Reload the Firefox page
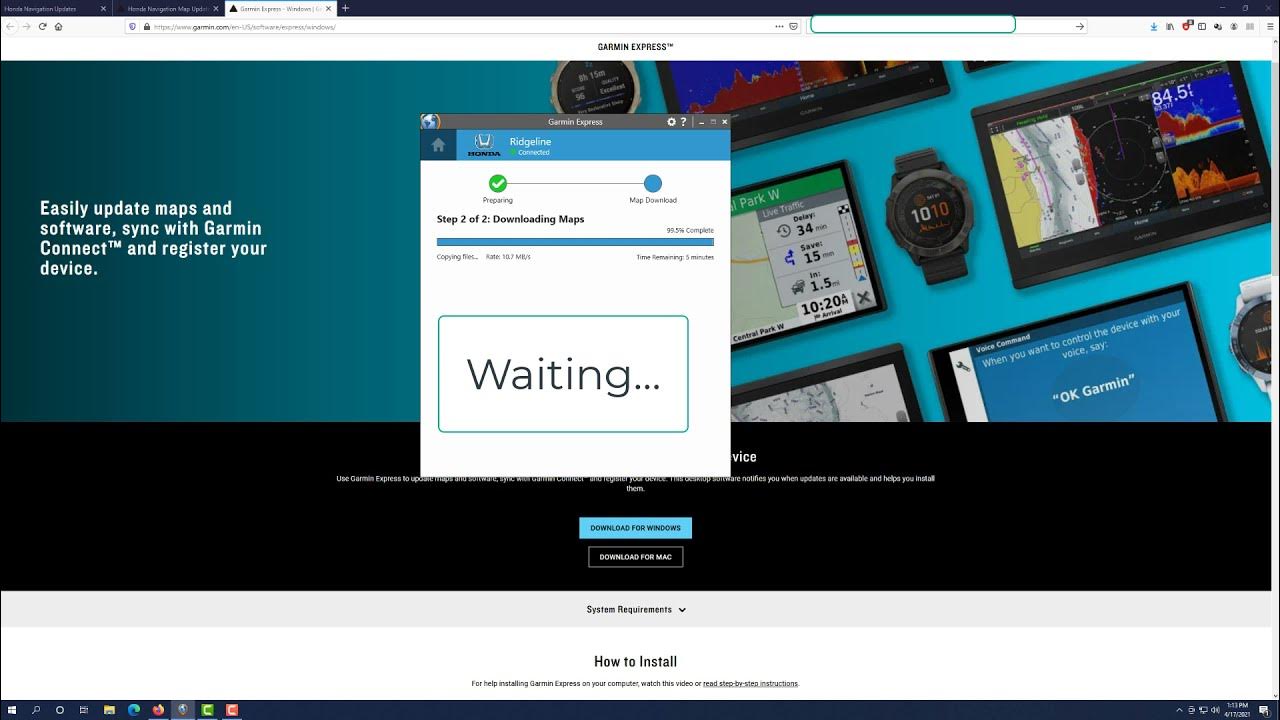This screenshot has width=1280, height=720. (42, 26)
